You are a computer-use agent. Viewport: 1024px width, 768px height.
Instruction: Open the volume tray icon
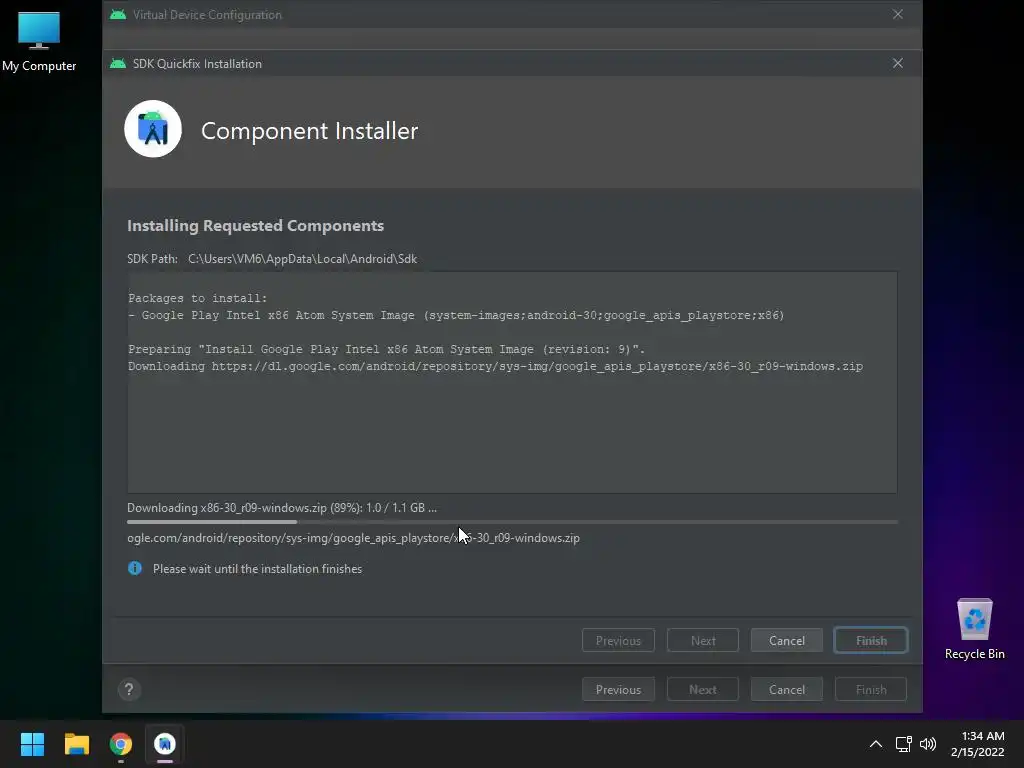coord(927,744)
